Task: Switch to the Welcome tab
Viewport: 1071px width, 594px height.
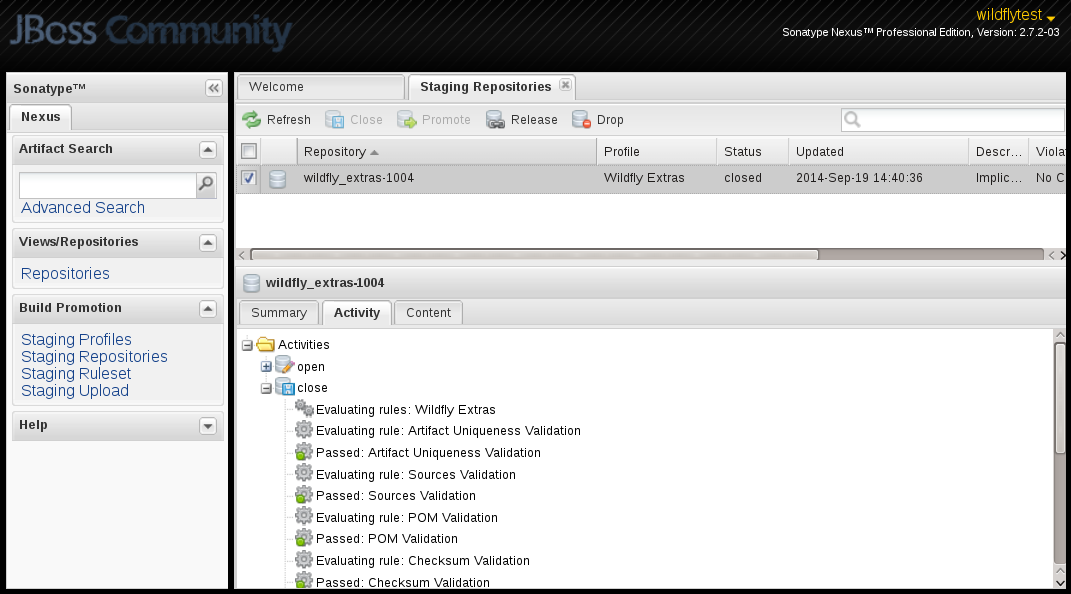Action: click(320, 87)
